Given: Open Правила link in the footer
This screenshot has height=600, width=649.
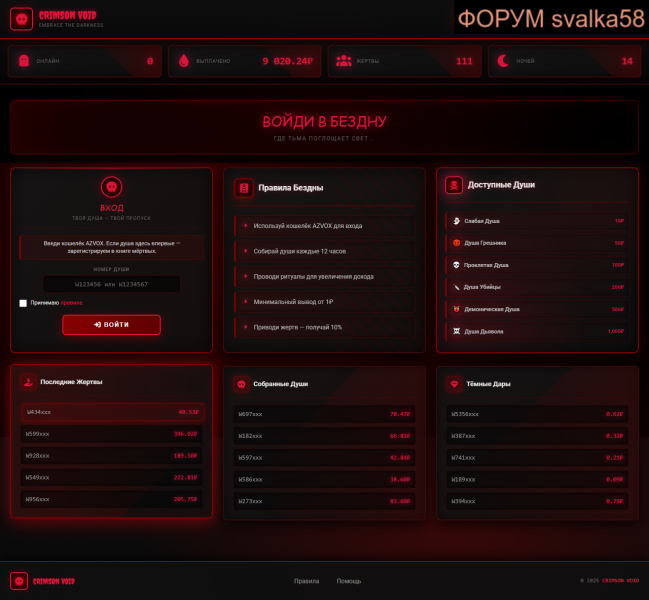Looking at the screenshot, I should (306, 581).
